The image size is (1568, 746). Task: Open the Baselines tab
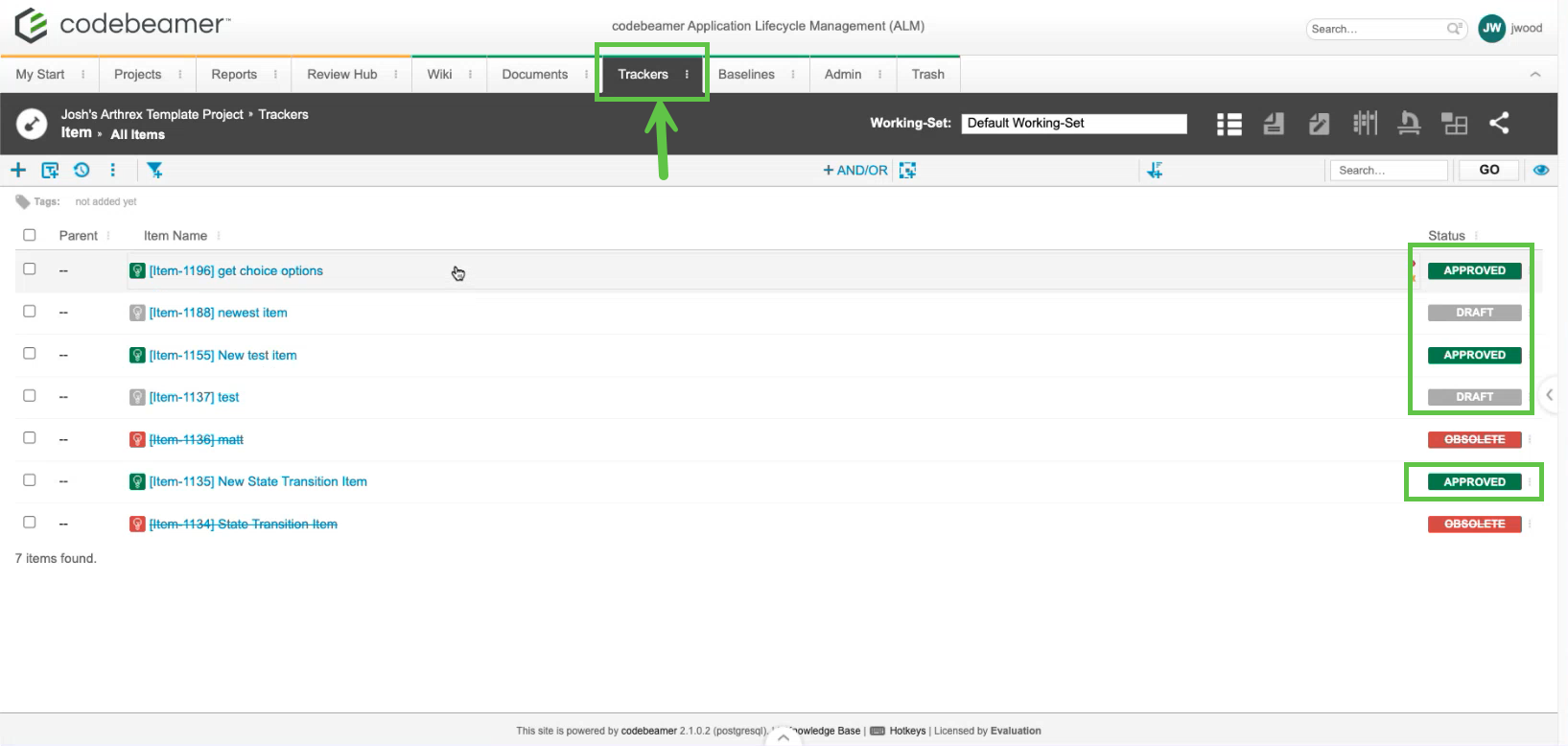745,74
